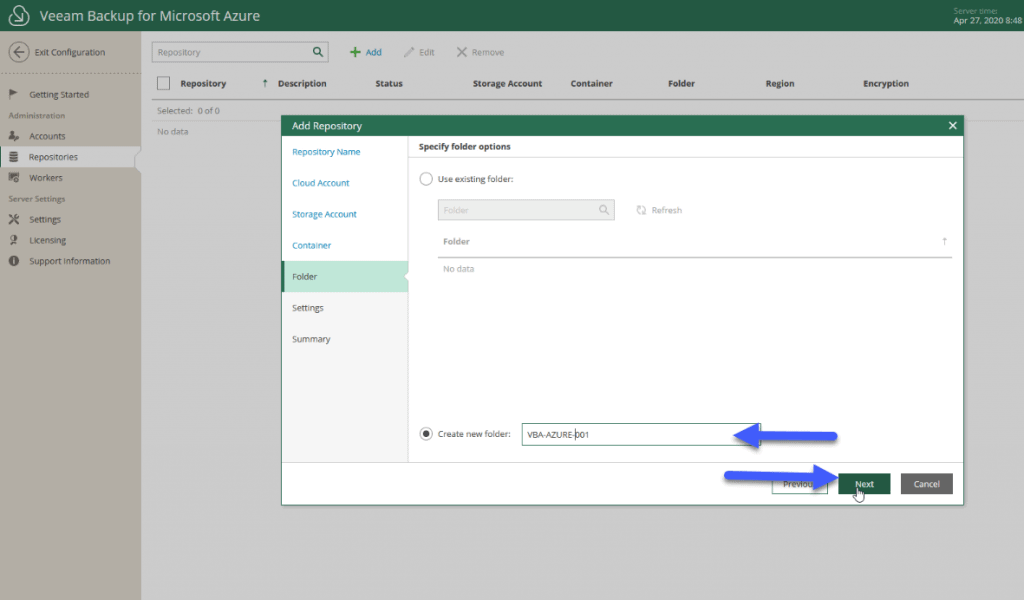Click the sort arrow beside Repository column
Image resolution: width=1024 pixels, height=600 pixels.
tap(264, 83)
